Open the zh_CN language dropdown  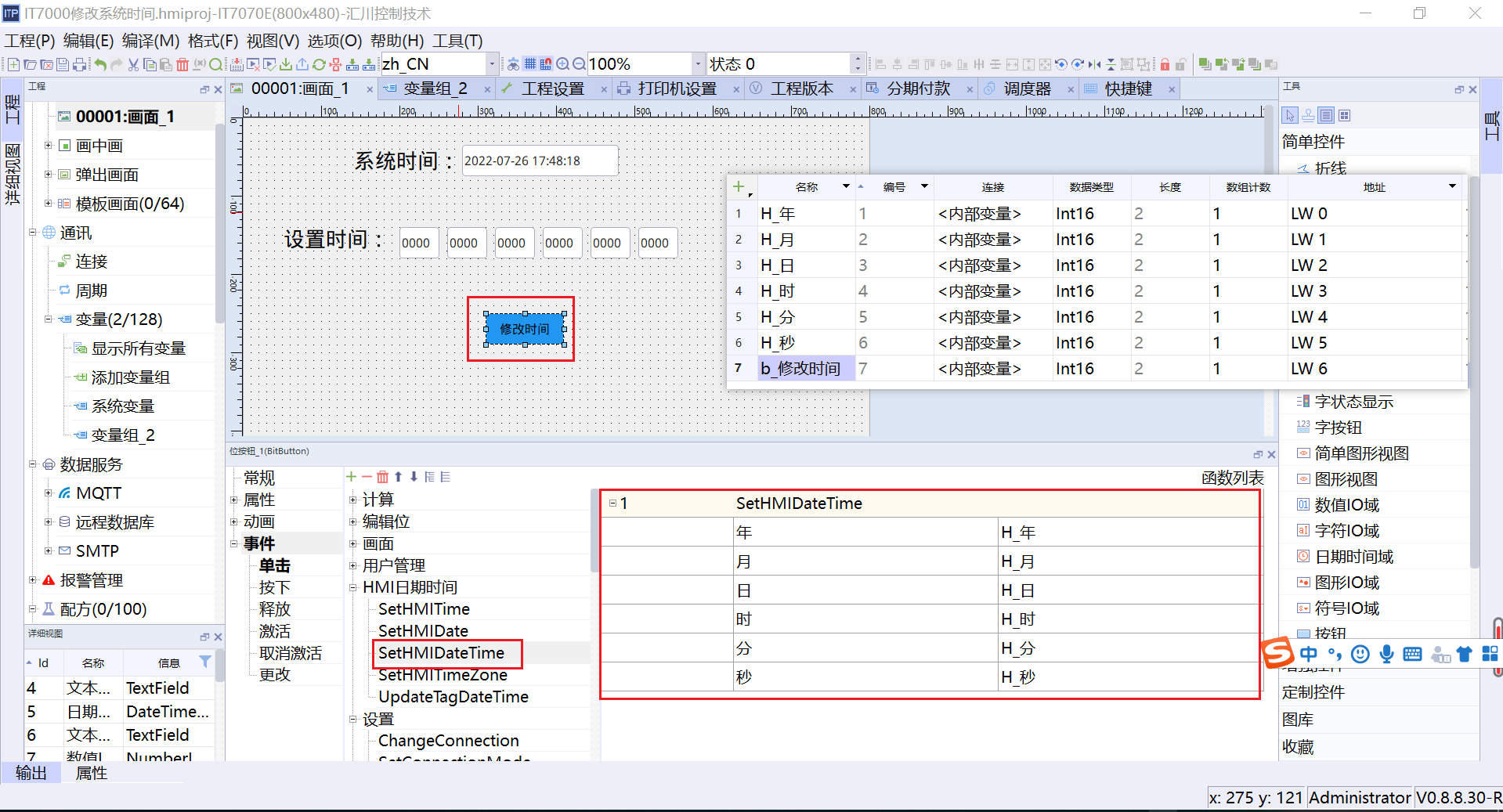[x=492, y=64]
